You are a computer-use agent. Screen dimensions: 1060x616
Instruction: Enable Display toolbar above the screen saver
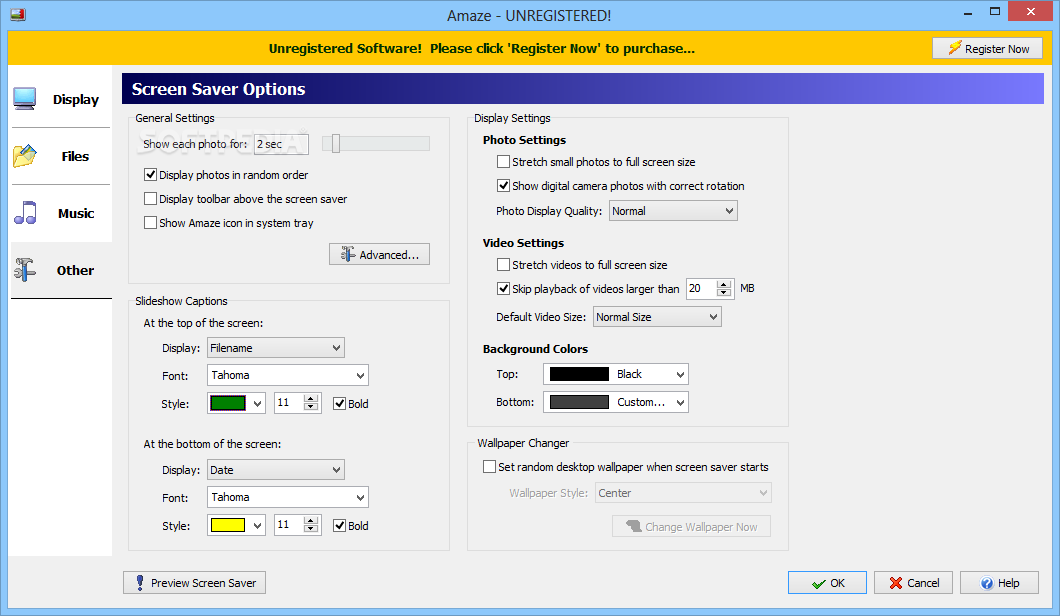(x=151, y=199)
